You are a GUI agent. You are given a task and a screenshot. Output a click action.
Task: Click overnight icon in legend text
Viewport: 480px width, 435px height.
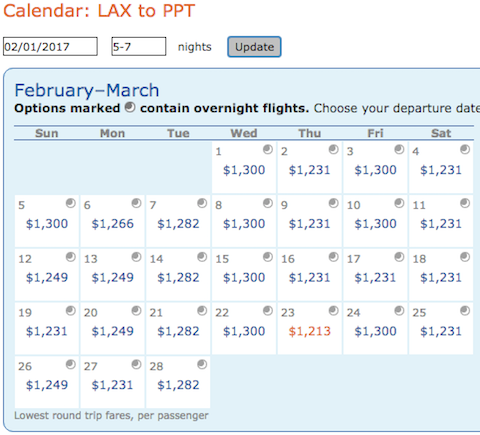(130, 107)
